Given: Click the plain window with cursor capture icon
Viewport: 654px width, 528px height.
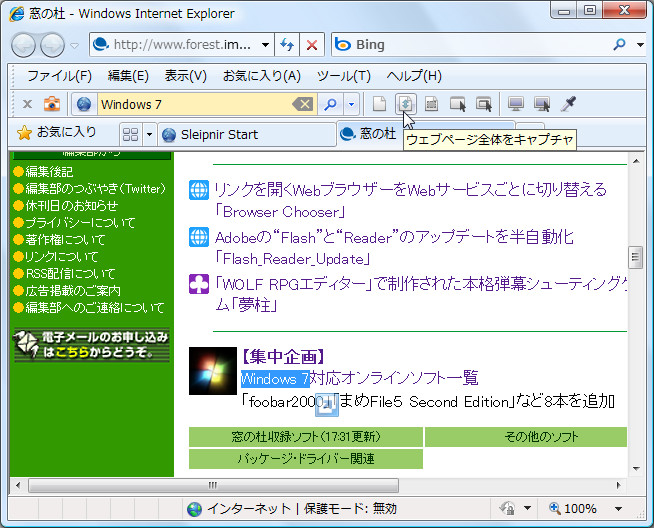Looking at the screenshot, I should click(458, 104).
